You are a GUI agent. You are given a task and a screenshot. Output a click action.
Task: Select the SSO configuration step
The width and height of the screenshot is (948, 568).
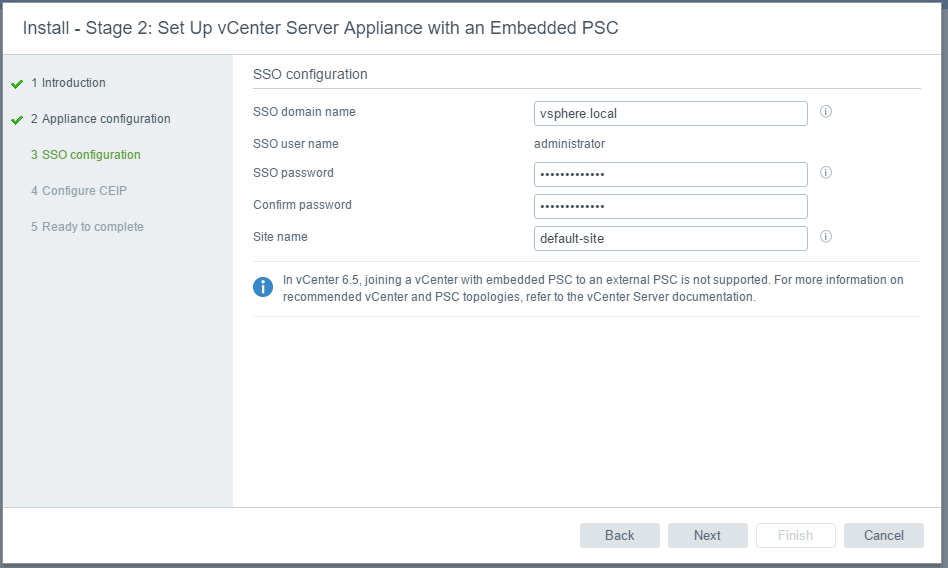tap(85, 155)
